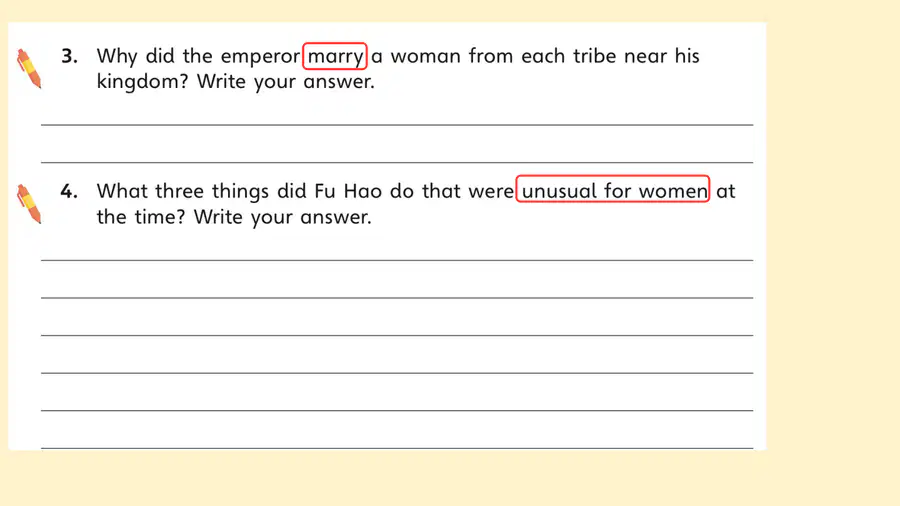
Task: Select the red-boxed phrase "unusual for women"
Action: (613, 189)
